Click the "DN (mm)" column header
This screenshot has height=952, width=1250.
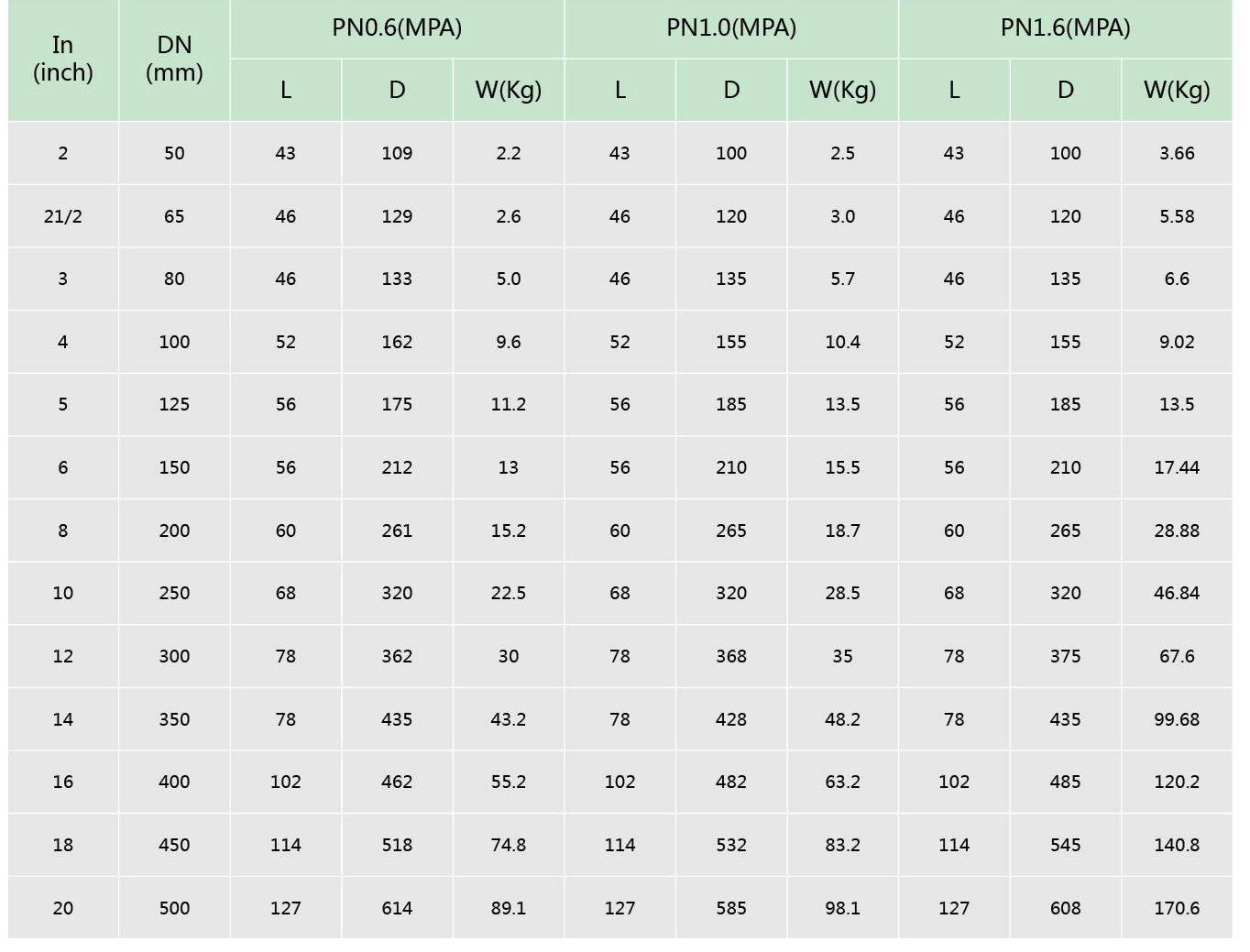(174, 60)
